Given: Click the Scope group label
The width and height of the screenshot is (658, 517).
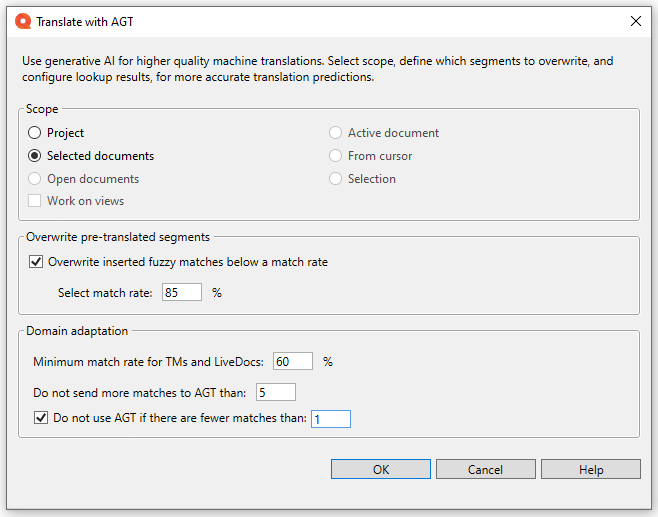Looking at the screenshot, I should (x=42, y=109).
